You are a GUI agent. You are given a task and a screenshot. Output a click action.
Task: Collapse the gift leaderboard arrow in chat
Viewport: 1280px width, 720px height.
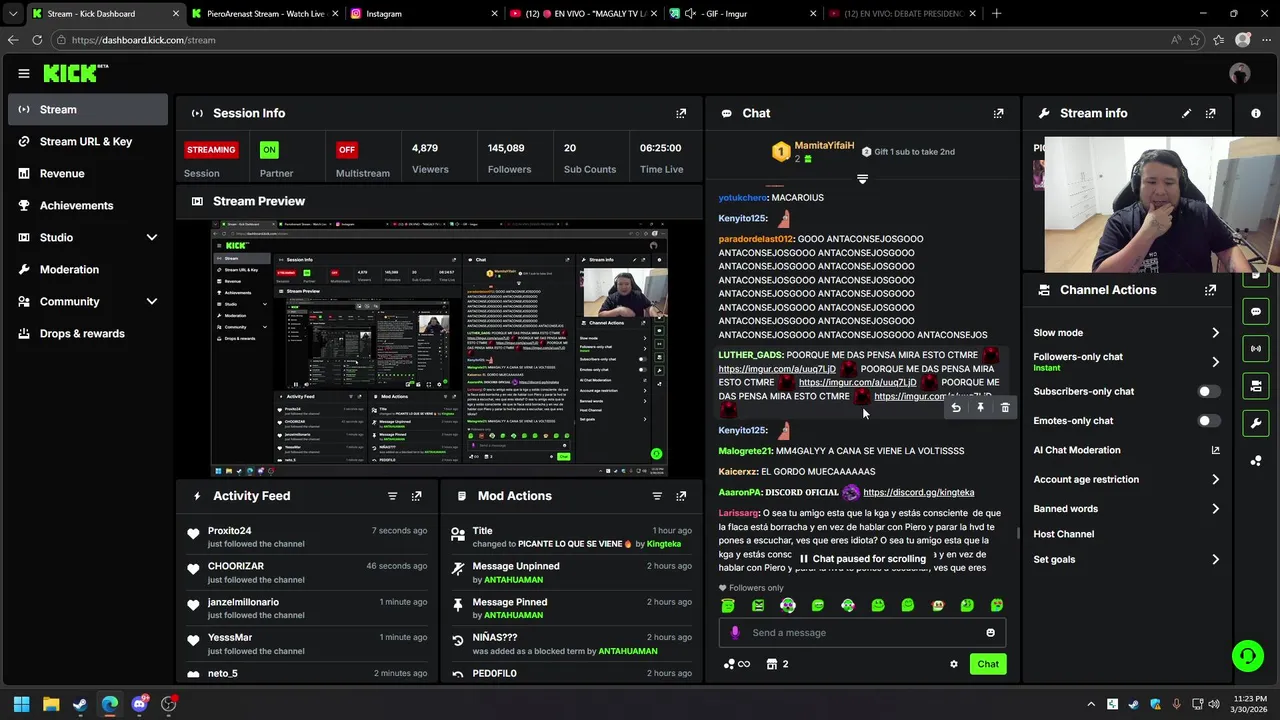862,179
